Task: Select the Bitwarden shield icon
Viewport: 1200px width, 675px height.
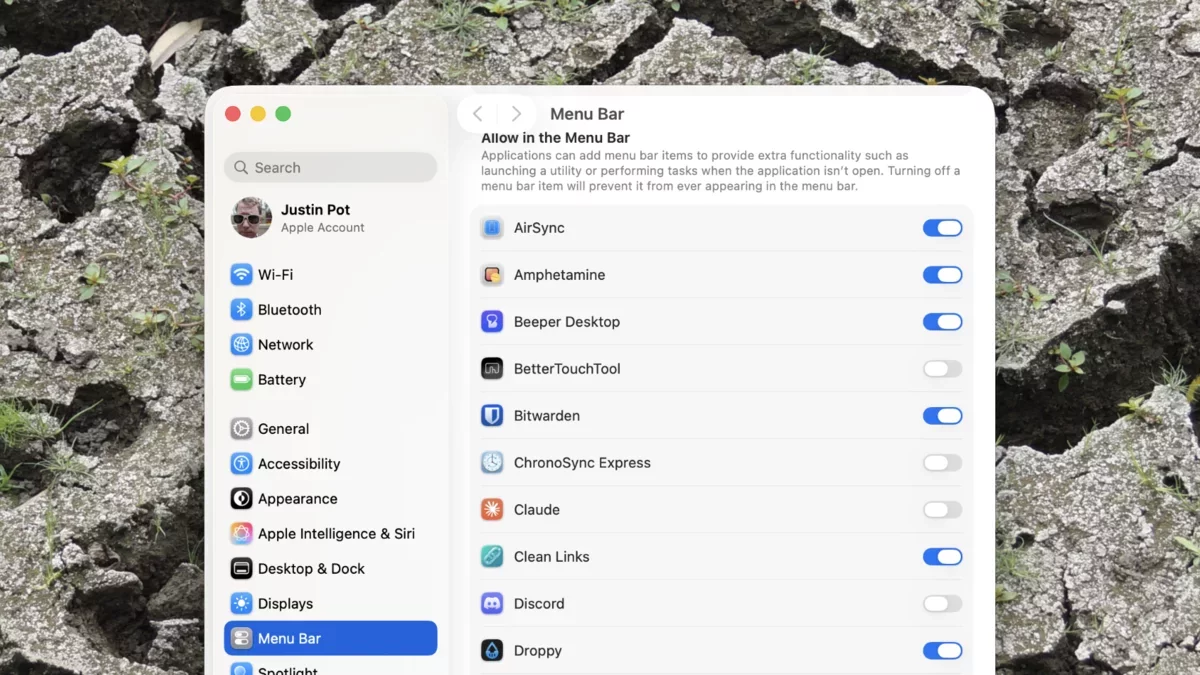Action: tap(491, 415)
